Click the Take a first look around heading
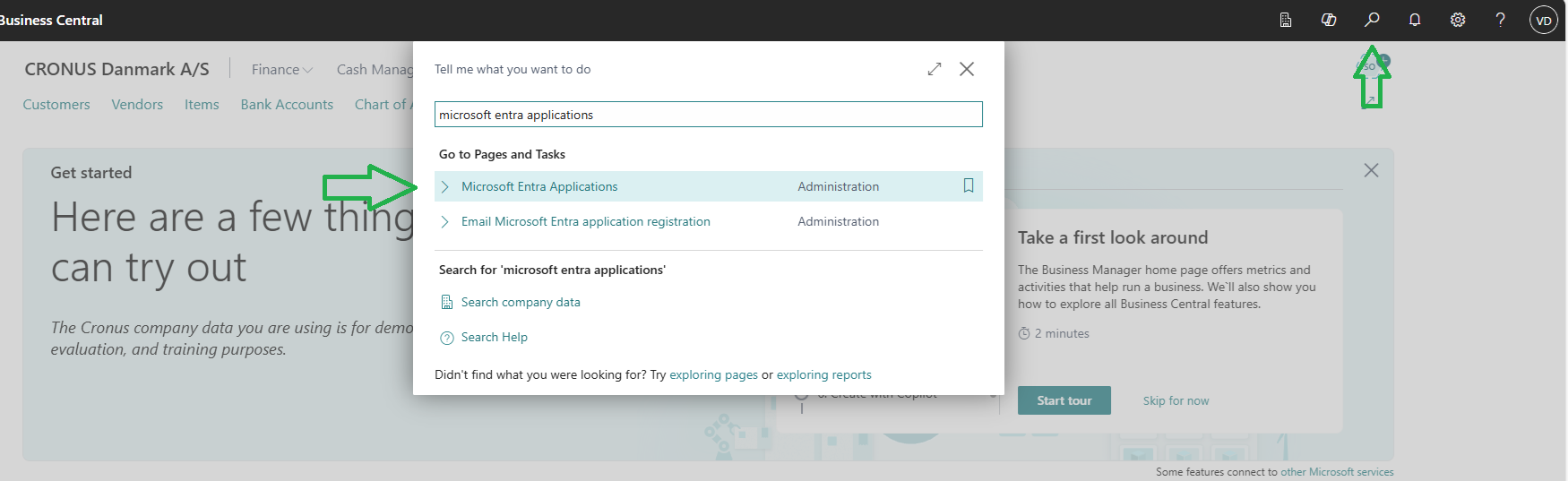Screen dimensions: 1568x481 [1113, 237]
